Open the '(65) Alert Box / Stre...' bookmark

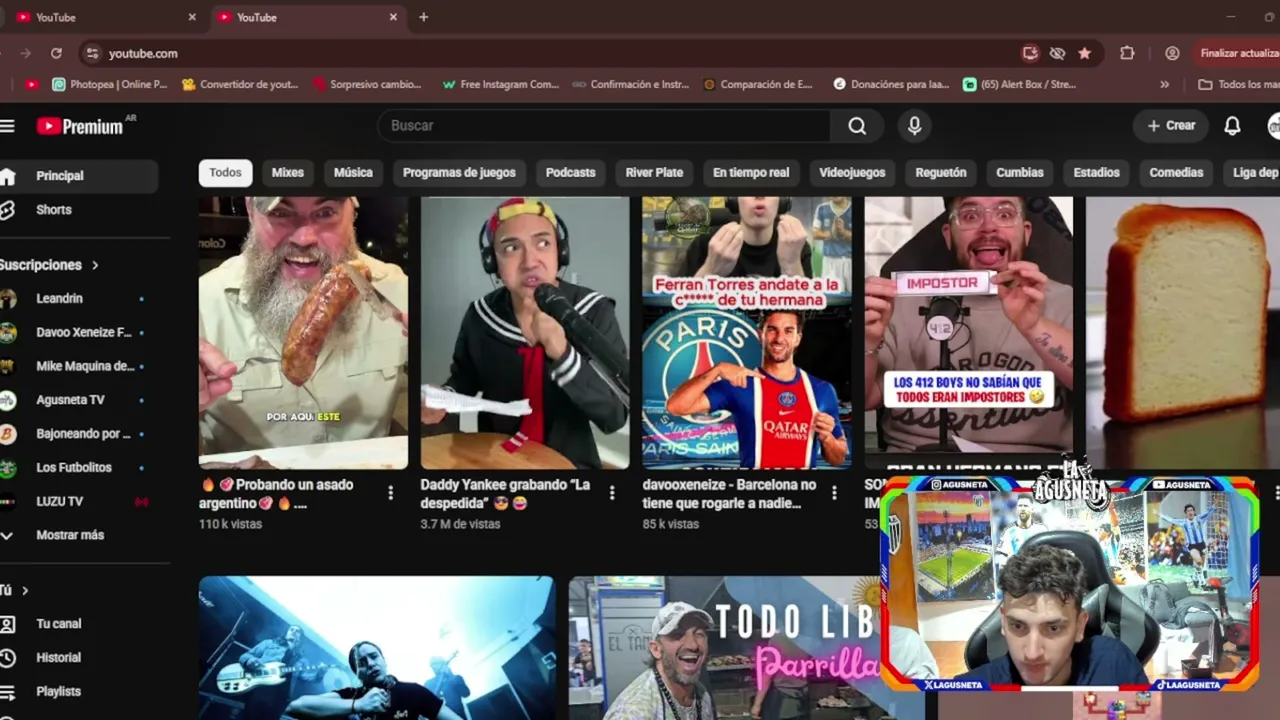coord(1019,84)
